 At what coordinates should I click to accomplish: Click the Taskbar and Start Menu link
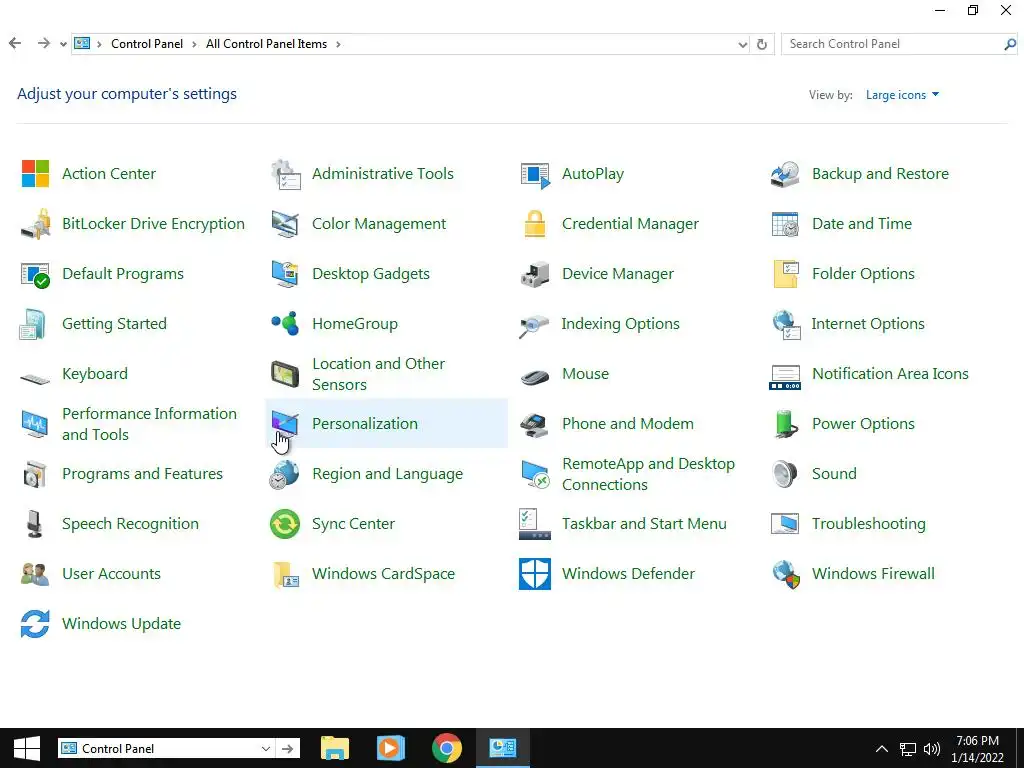(644, 524)
